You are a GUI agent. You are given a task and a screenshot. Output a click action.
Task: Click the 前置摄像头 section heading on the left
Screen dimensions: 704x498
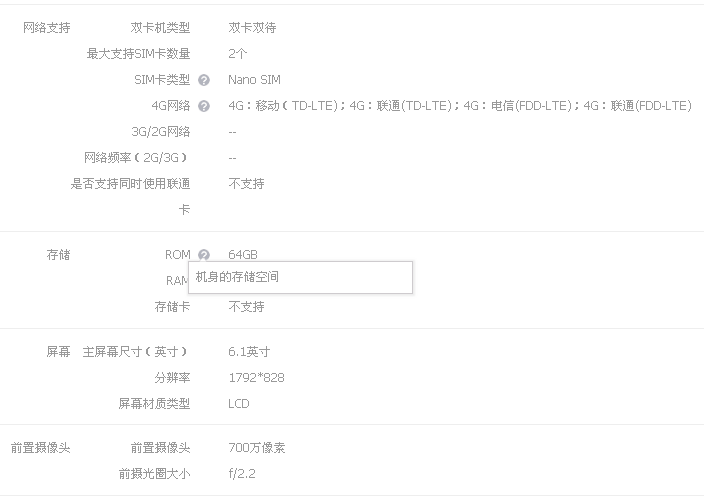point(41,448)
